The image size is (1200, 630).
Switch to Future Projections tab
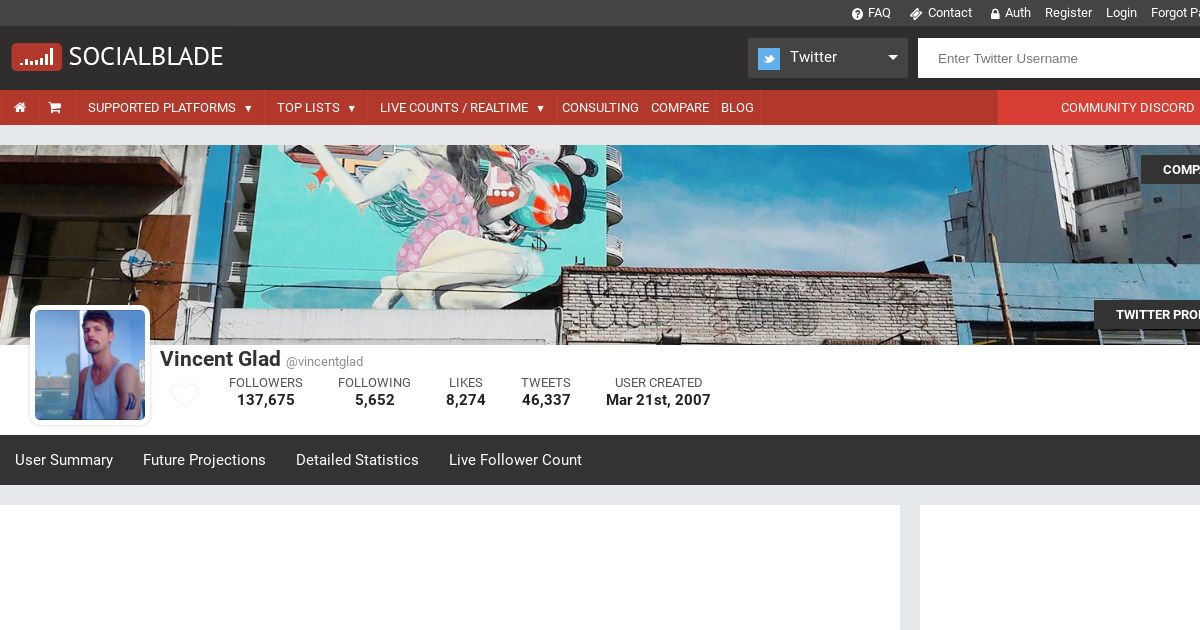point(204,460)
